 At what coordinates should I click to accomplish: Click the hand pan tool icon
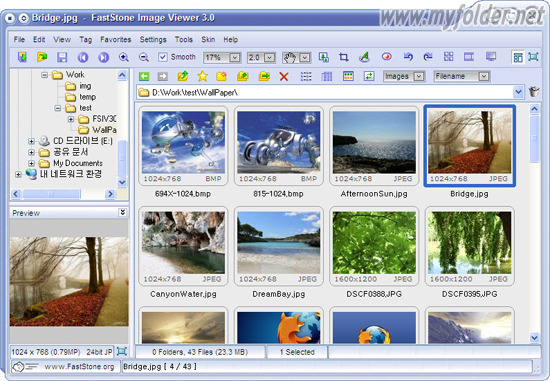[290, 58]
